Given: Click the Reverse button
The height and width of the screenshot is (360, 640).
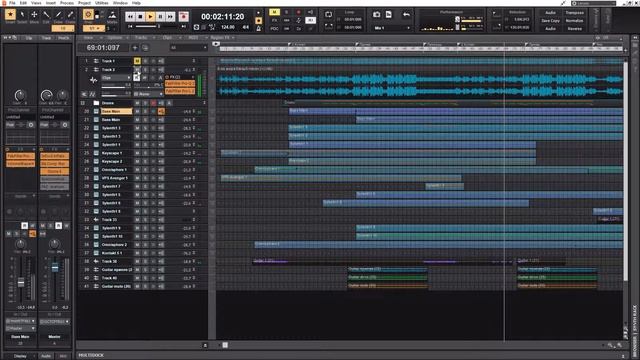Looking at the screenshot, I should coord(575,29).
